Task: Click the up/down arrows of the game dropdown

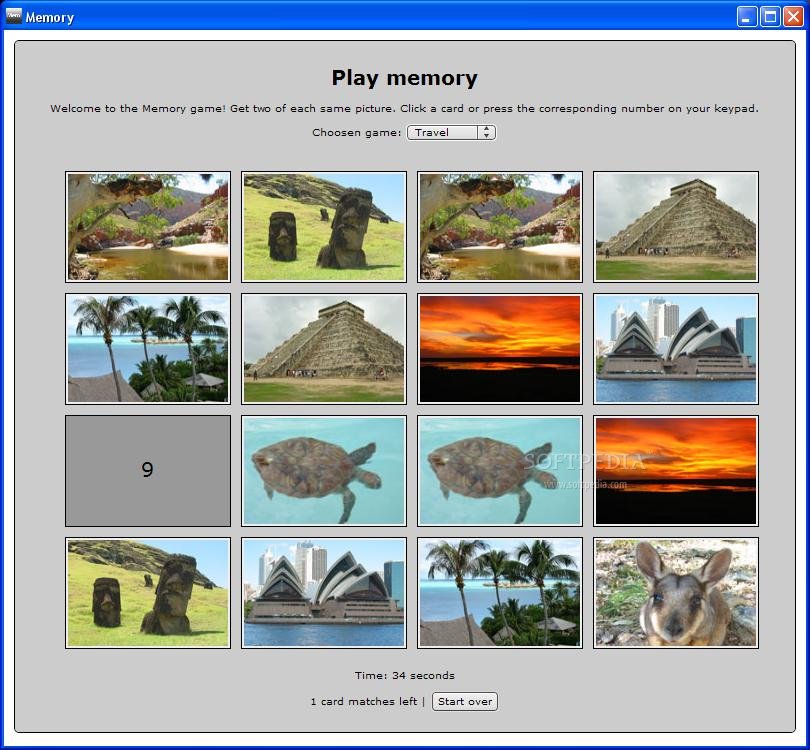Action: coord(486,133)
